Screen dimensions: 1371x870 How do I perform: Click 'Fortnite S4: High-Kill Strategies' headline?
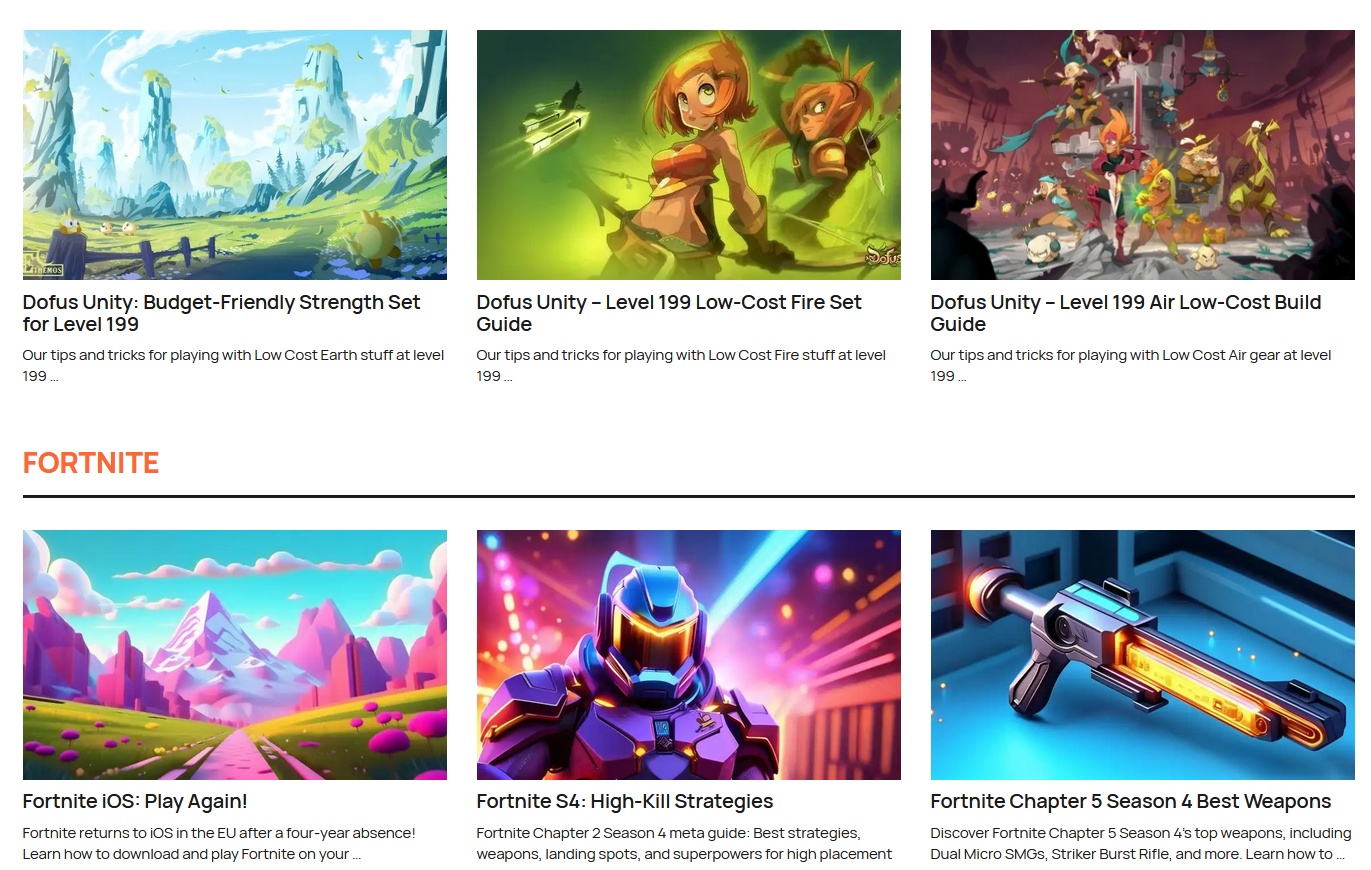pyautogui.click(x=625, y=801)
